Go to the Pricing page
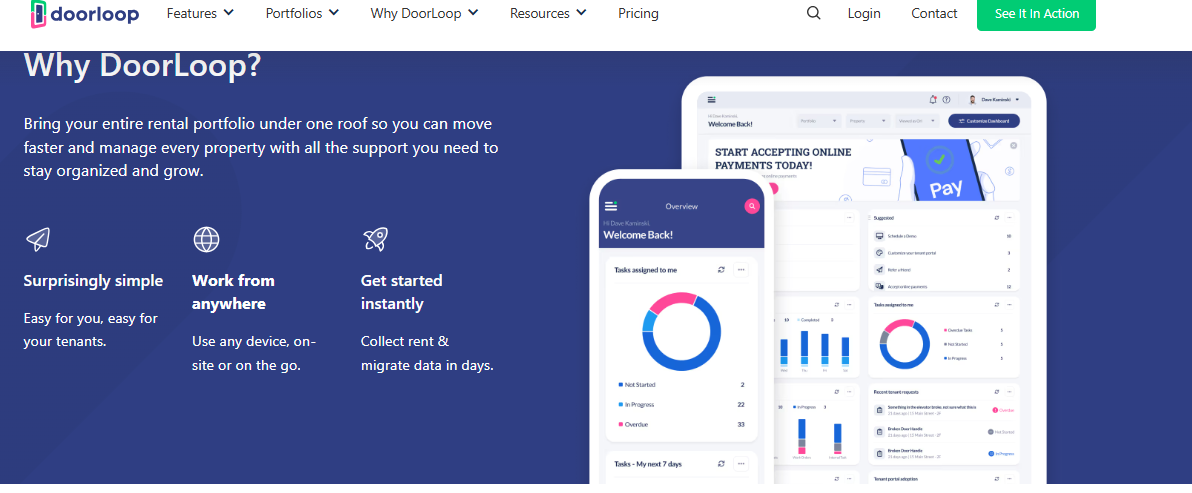1192x493 pixels. tap(639, 13)
